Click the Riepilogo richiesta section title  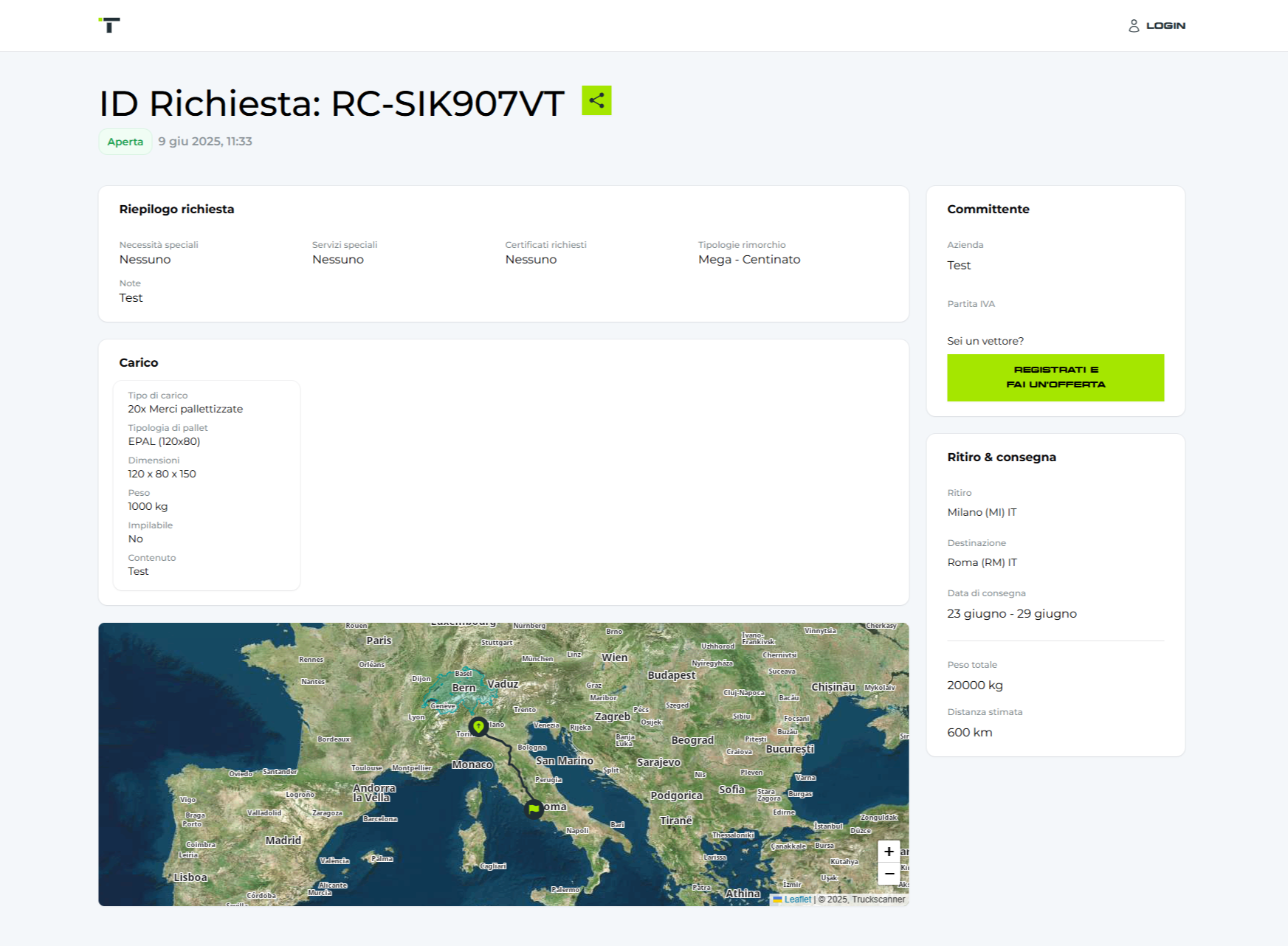tap(176, 210)
